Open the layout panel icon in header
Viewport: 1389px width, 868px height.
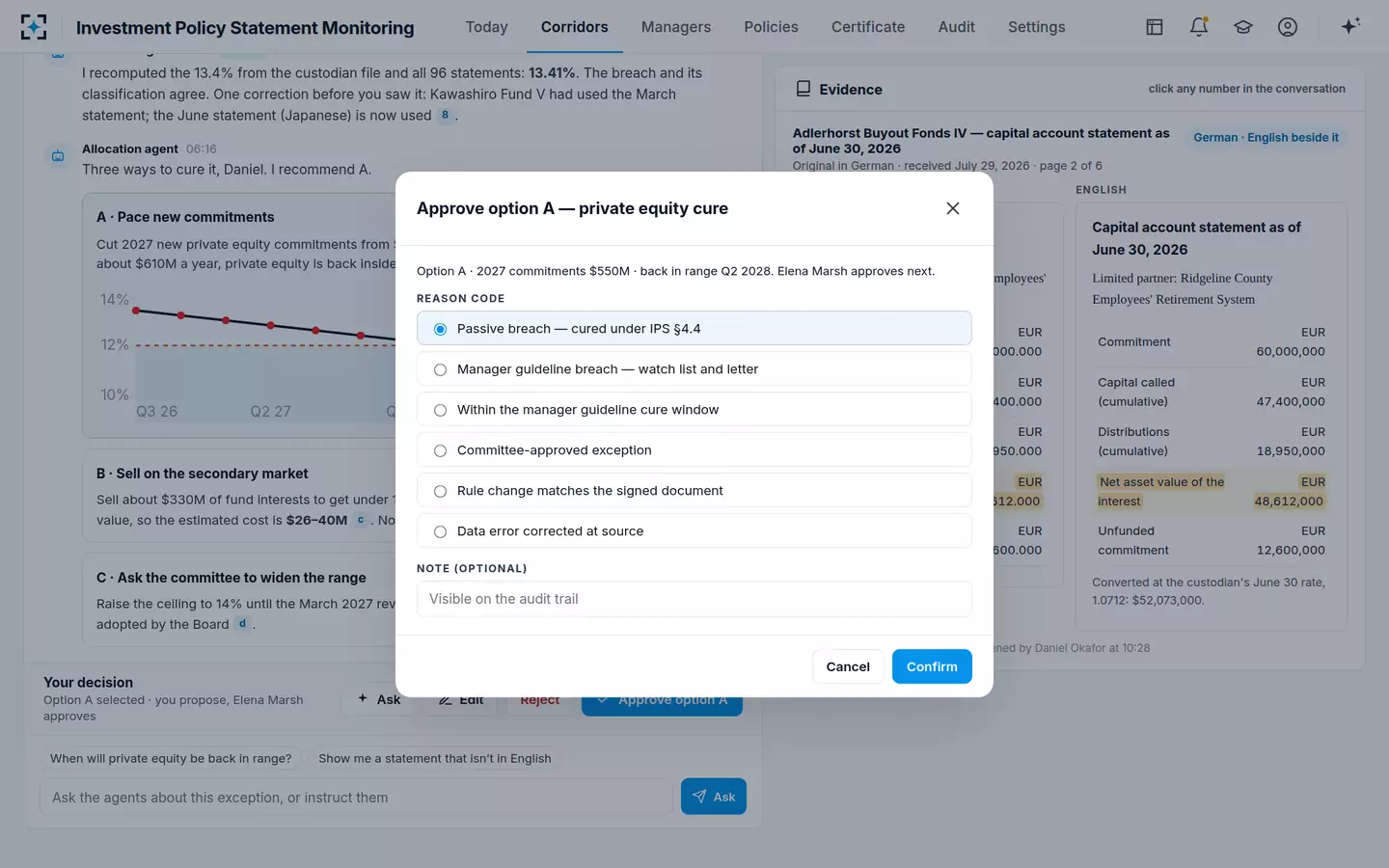pyautogui.click(x=1155, y=27)
